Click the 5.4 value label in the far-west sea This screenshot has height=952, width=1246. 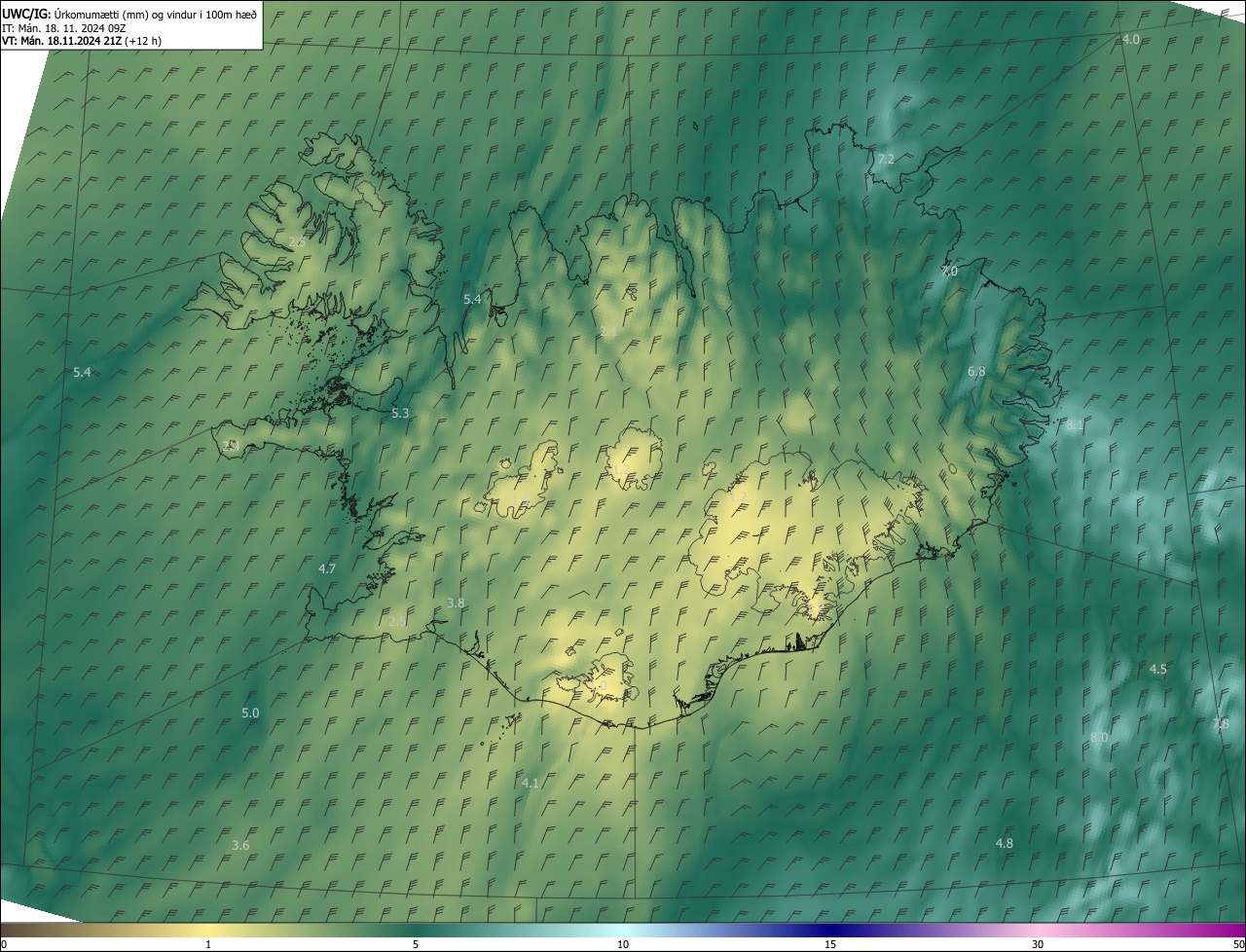point(82,373)
